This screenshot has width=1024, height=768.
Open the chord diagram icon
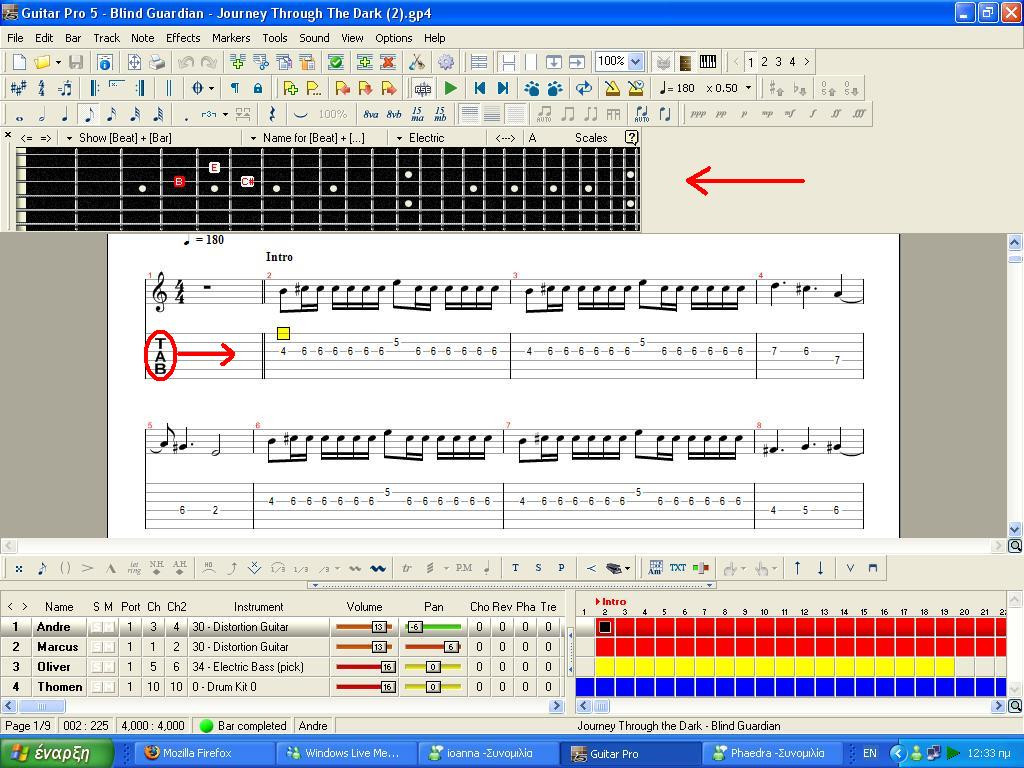pos(655,569)
